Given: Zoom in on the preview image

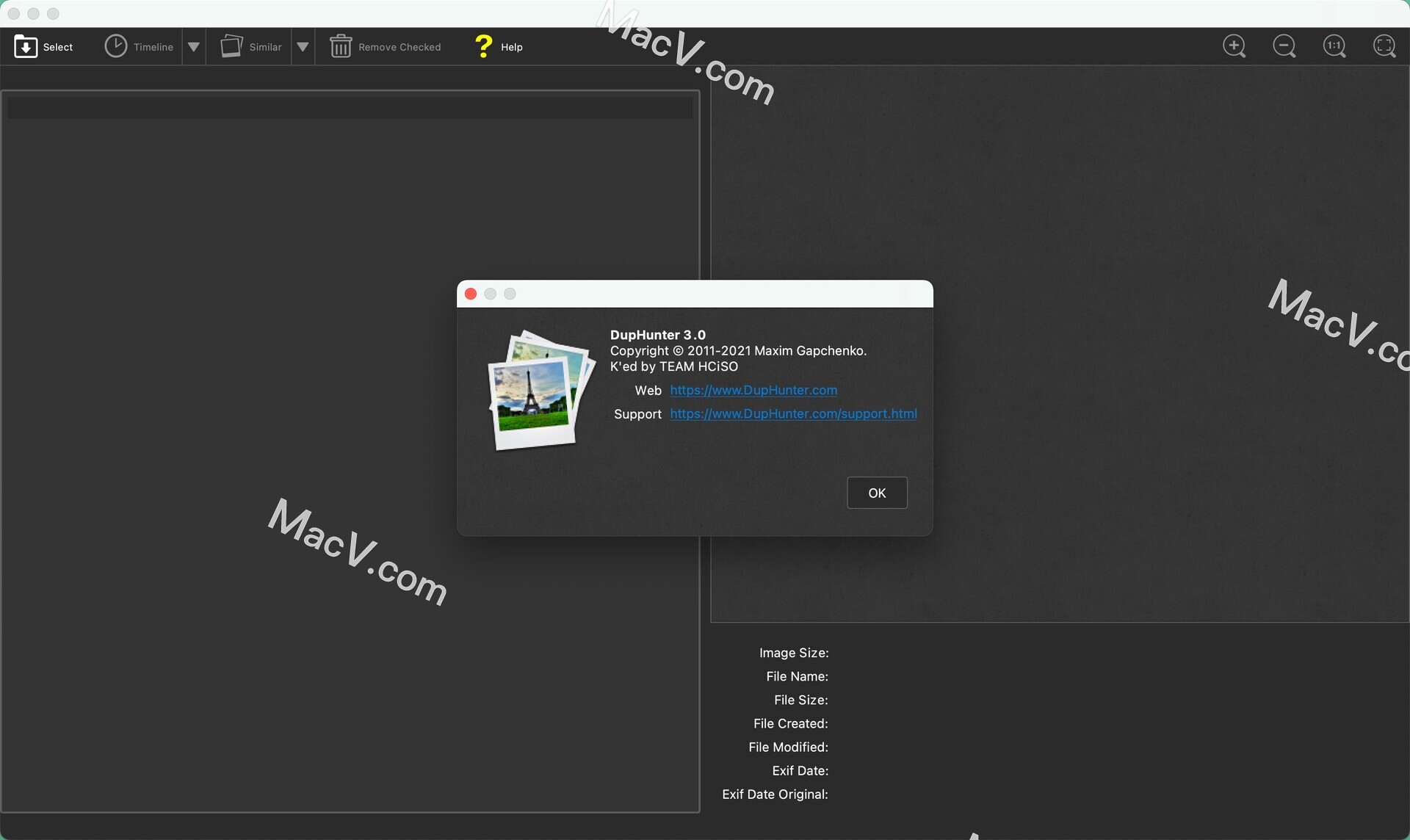Looking at the screenshot, I should click(x=1234, y=46).
